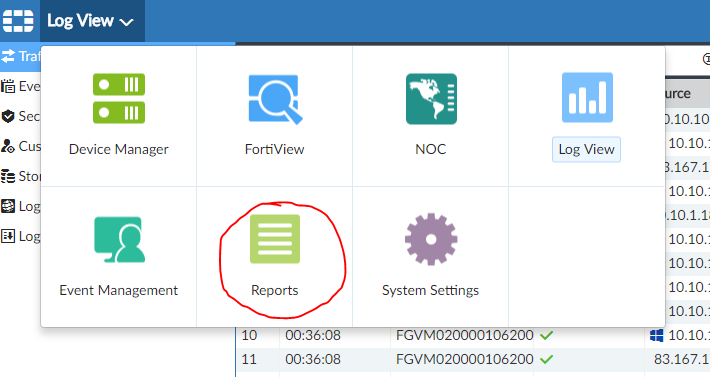710x377 pixels.
Task: Open the System Settings gear icon
Action: point(431,239)
